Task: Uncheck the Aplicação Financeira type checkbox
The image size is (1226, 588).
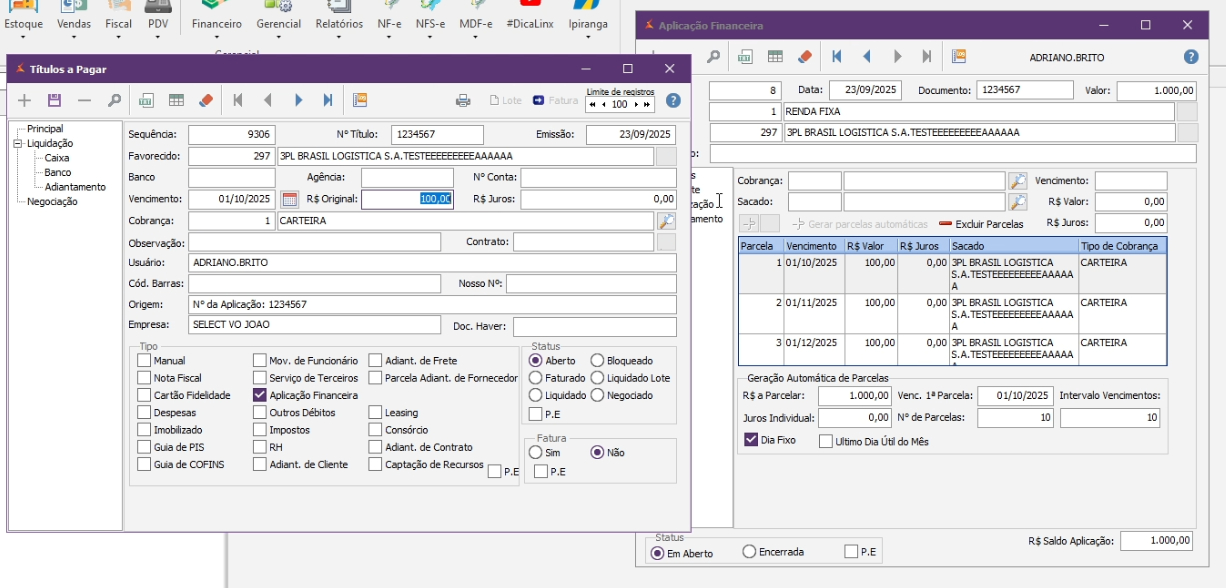Action: tap(259, 395)
